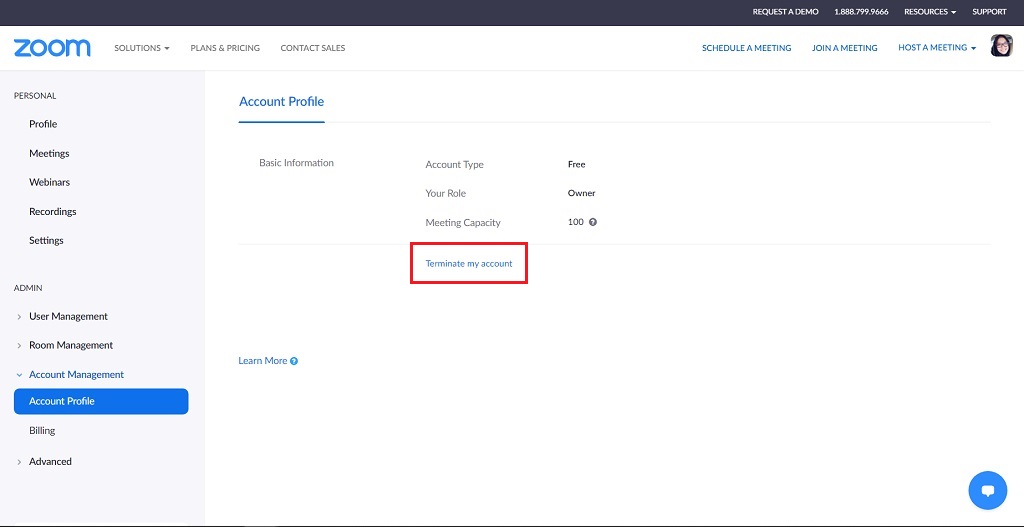The height and width of the screenshot is (527, 1024).
Task: Click the Learn More question mark icon
Action: point(294,361)
